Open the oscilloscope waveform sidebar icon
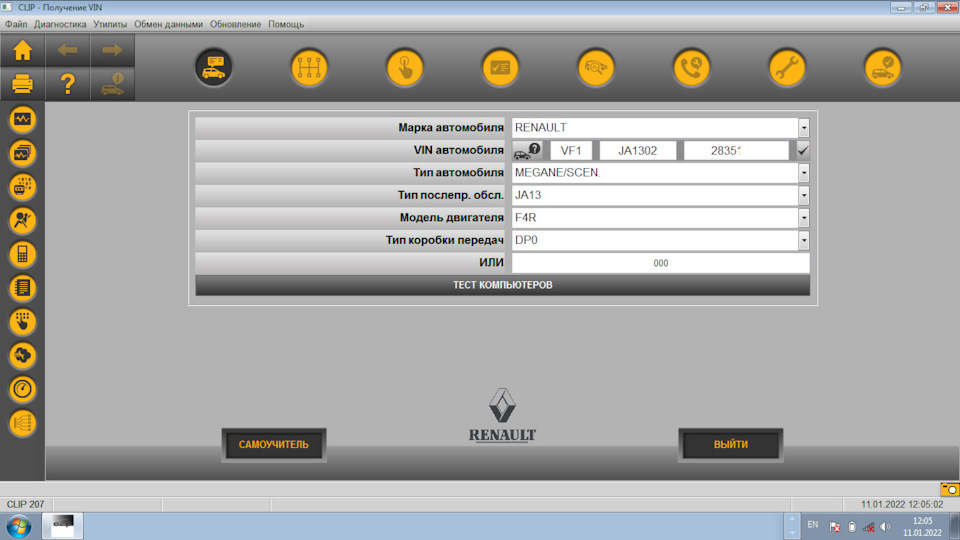Viewport: 960px width, 540px height. (23, 119)
